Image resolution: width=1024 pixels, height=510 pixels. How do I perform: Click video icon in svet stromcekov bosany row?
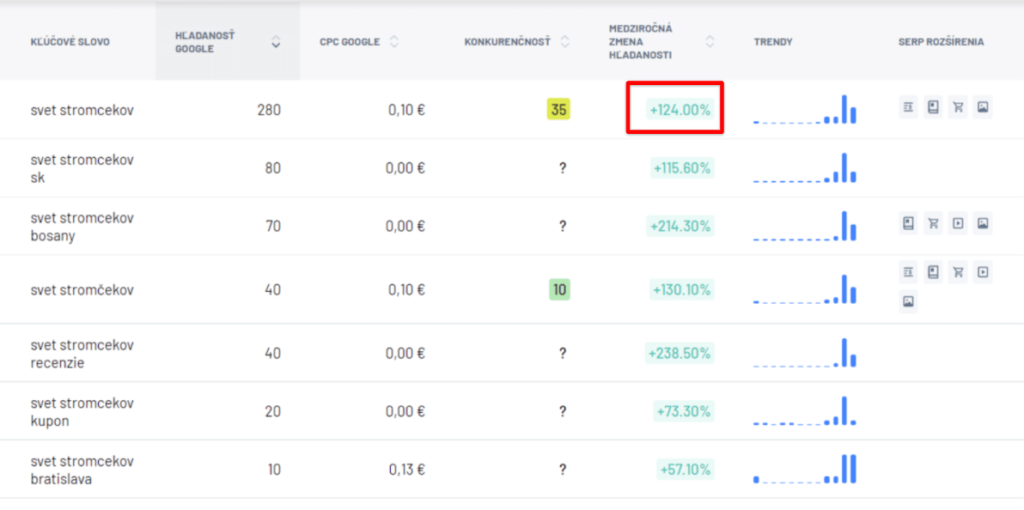point(958,223)
